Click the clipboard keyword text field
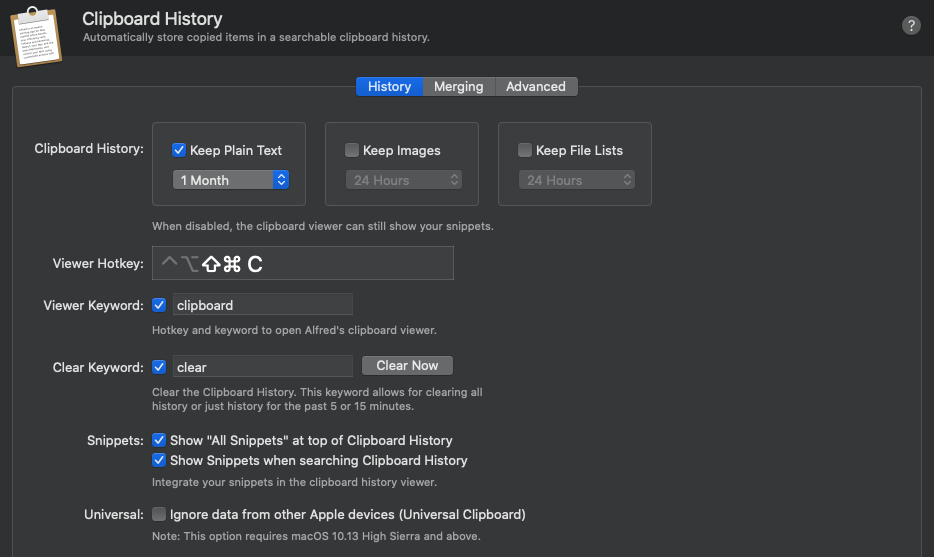The width and height of the screenshot is (934, 557). pyautogui.click(x=262, y=305)
